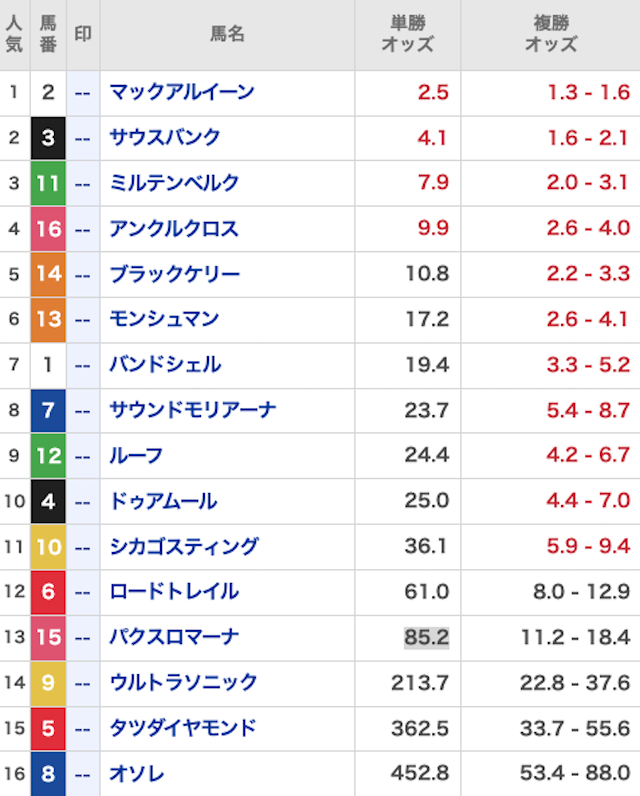Click green number 11 badge

coord(48,183)
